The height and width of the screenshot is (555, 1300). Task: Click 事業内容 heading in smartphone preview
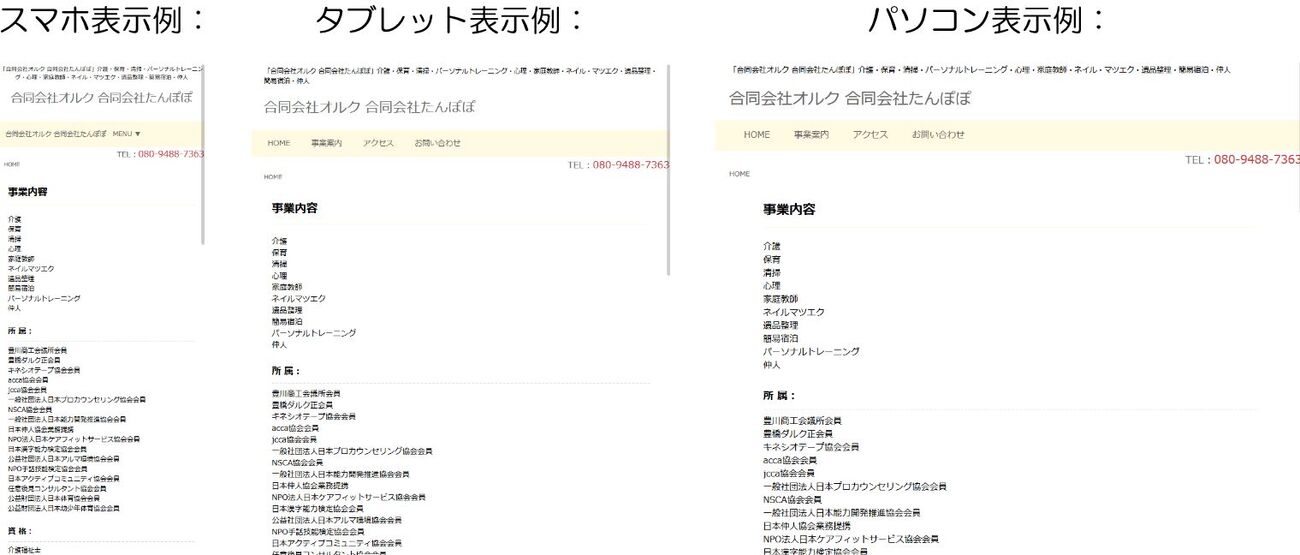tap(28, 191)
